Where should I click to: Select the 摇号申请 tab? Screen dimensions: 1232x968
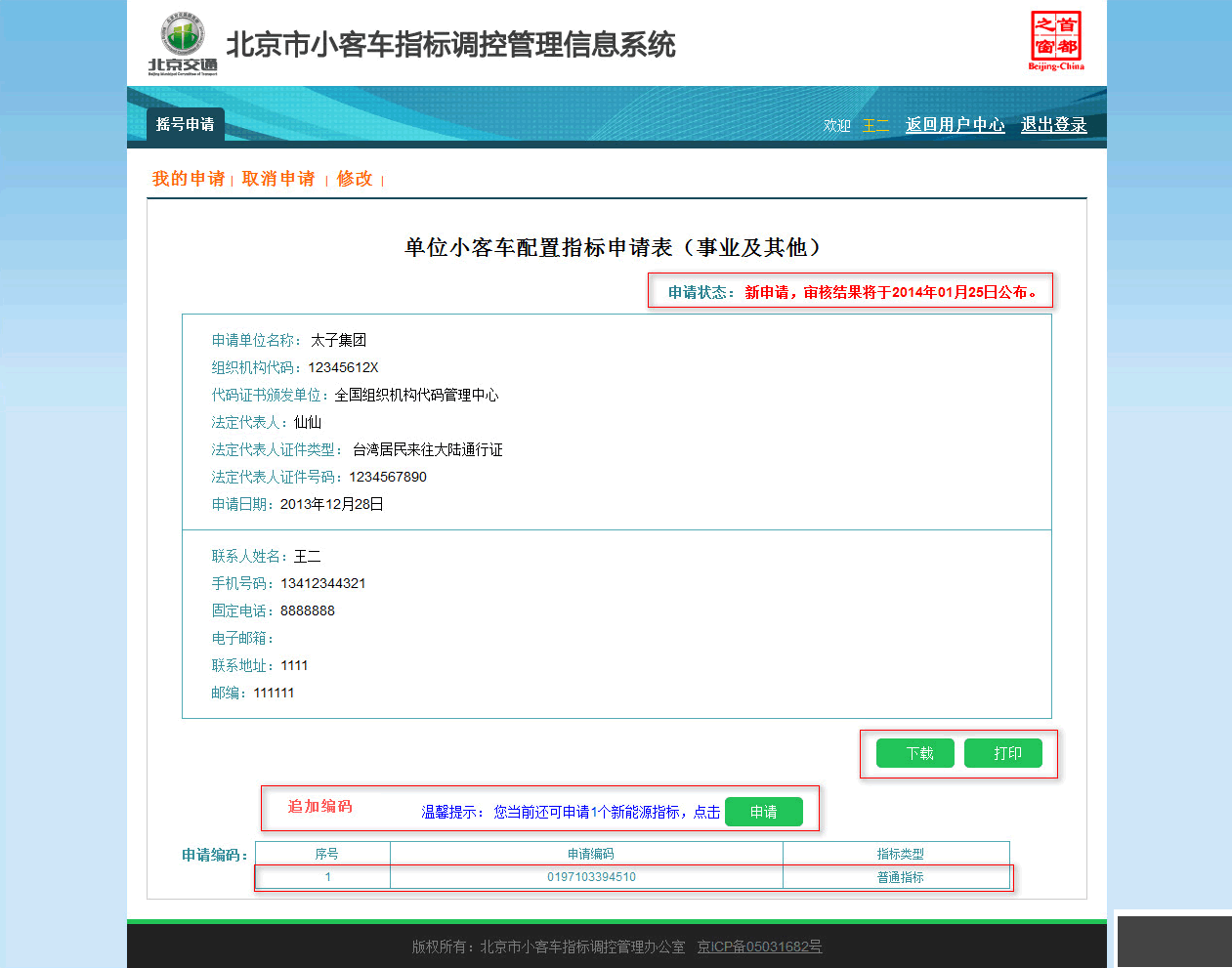tap(185, 124)
